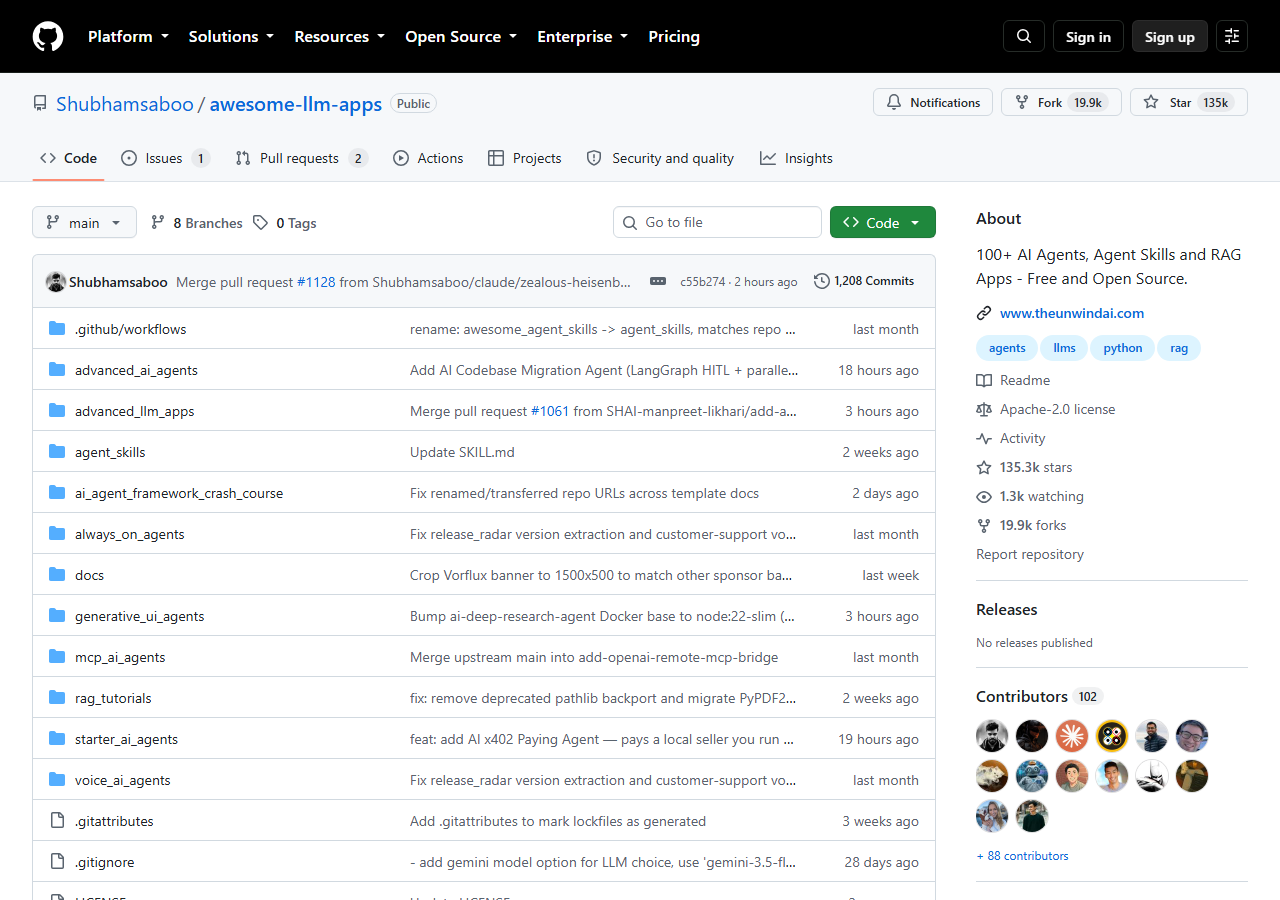Expand the Solutions menu
This screenshot has height=900, width=1280.
coord(231,36)
